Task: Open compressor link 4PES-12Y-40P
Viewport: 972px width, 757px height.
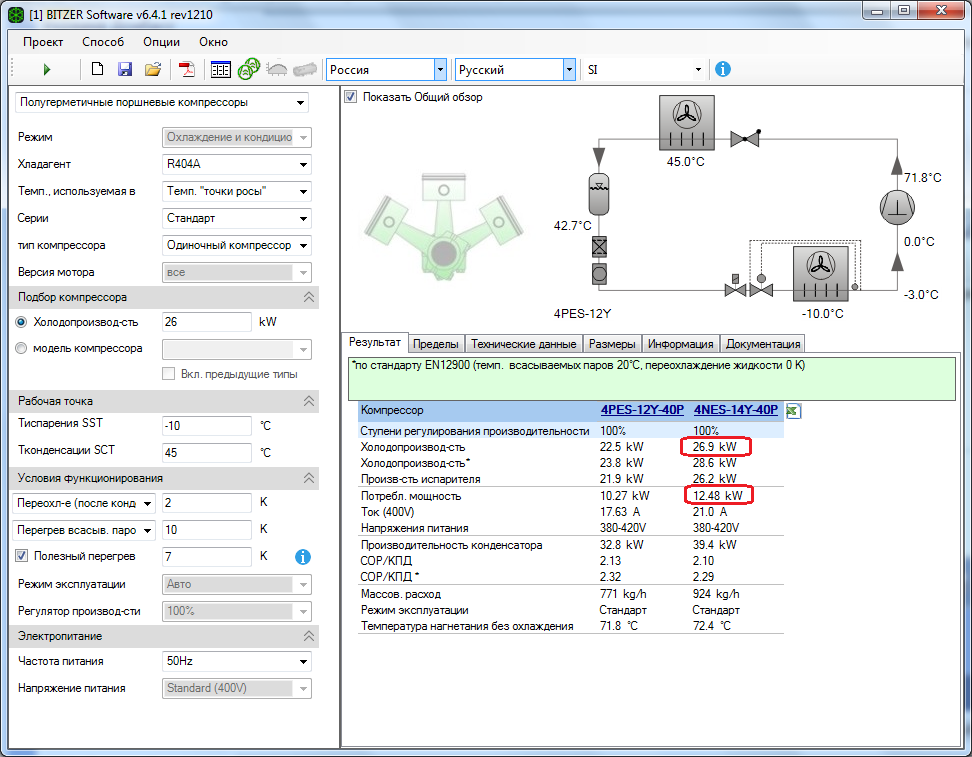Action: (x=642, y=410)
